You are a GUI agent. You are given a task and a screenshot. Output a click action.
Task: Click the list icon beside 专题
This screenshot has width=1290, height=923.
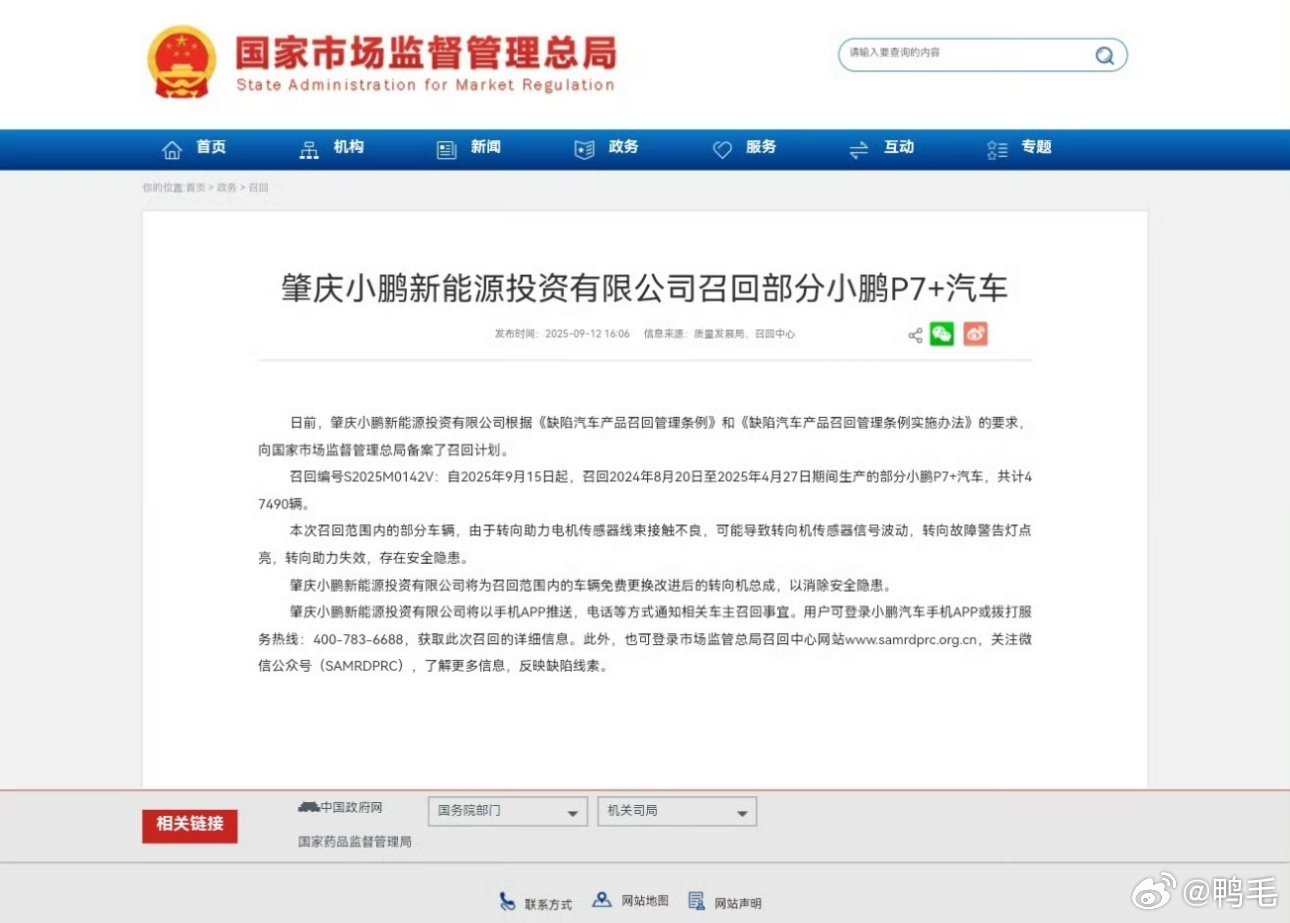click(997, 150)
